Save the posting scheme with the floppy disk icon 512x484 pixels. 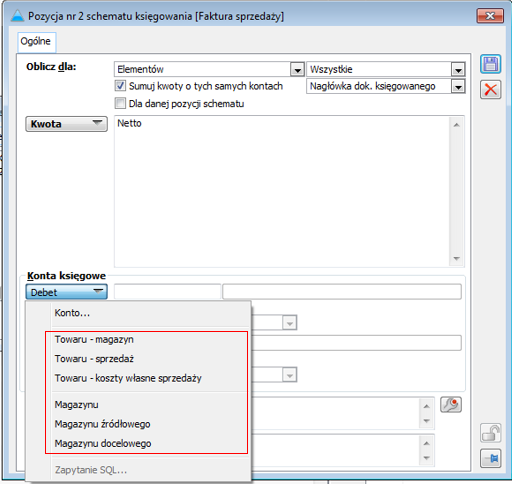coord(490,64)
